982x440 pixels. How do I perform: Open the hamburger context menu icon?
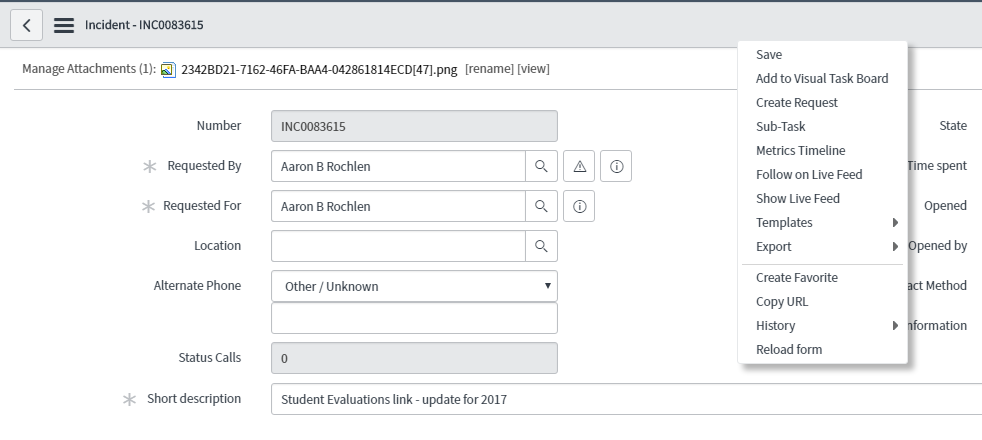64,25
